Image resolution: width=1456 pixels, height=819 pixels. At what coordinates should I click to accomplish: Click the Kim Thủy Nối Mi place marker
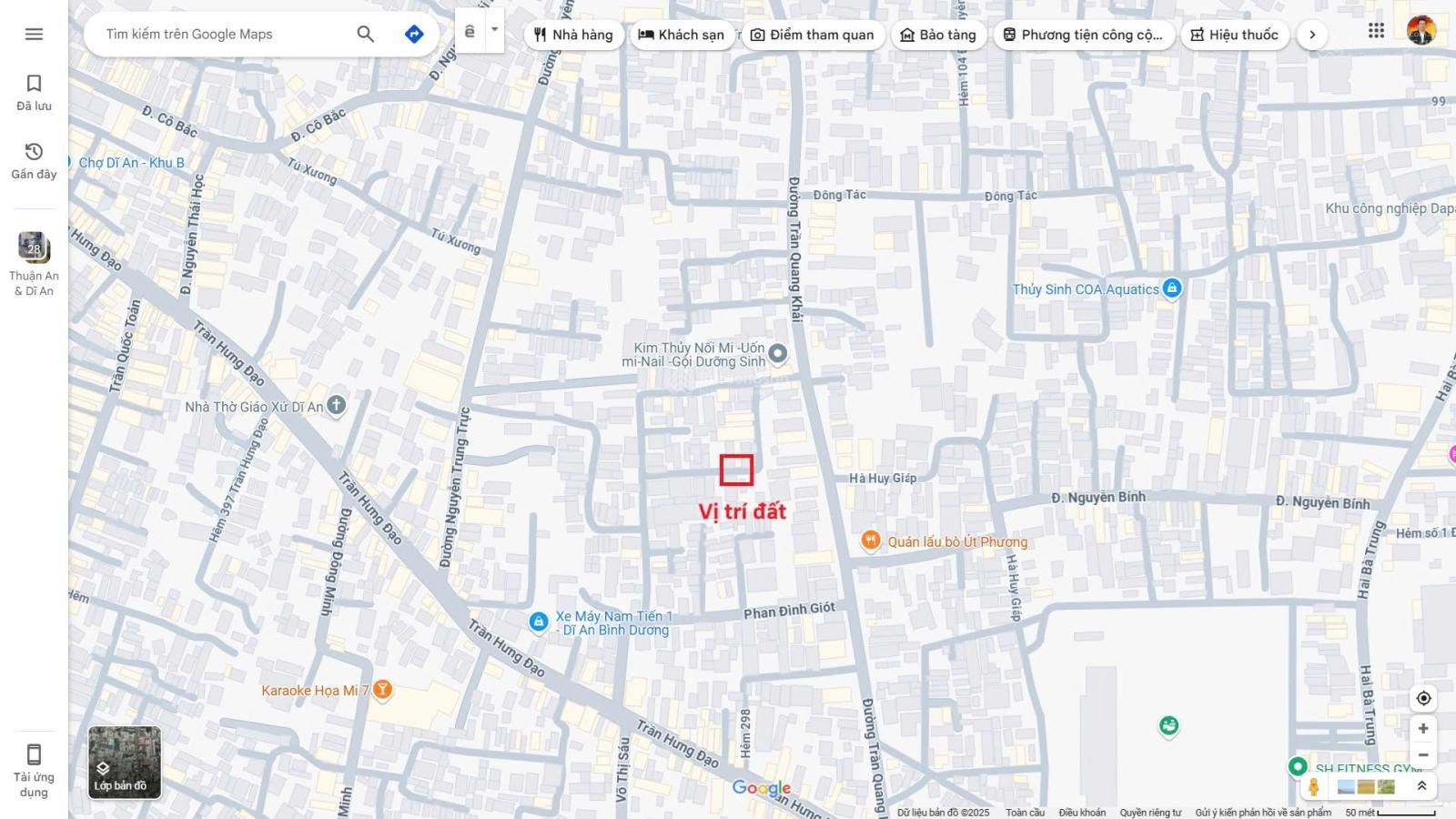pos(778,352)
